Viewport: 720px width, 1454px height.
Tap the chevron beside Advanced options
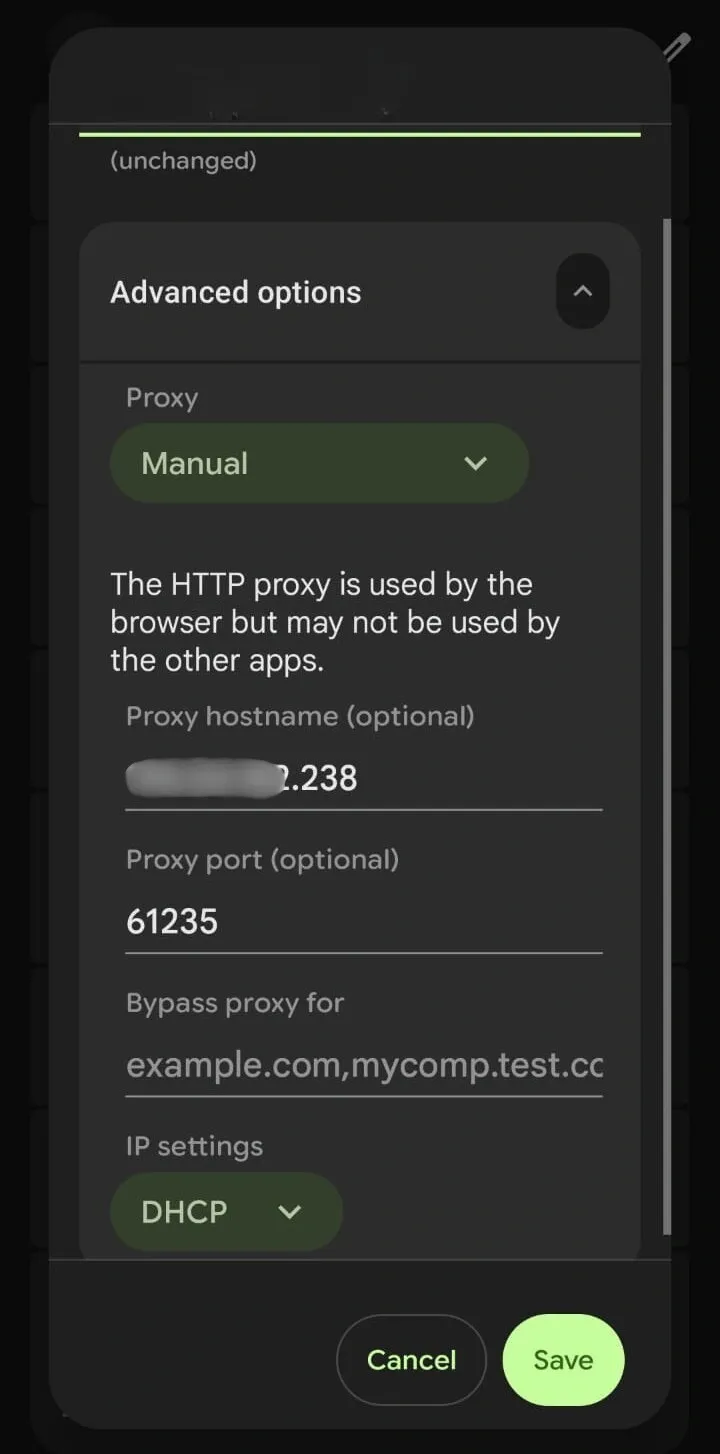tap(582, 291)
